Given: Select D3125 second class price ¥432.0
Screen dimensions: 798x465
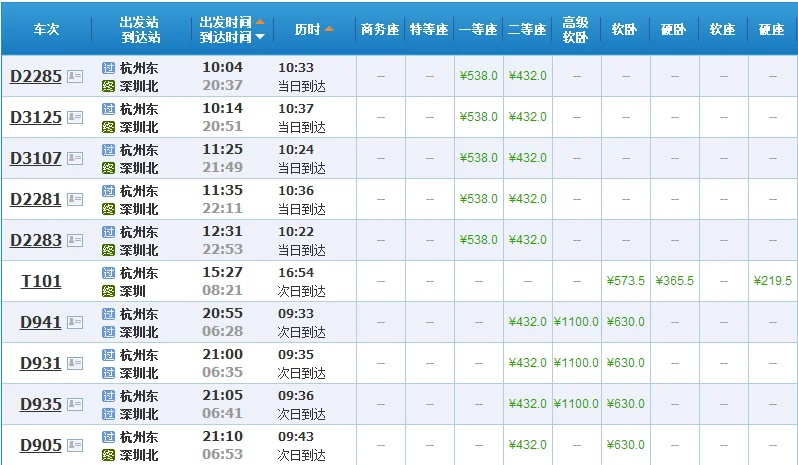Looking at the screenshot, I should tap(527, 117).
